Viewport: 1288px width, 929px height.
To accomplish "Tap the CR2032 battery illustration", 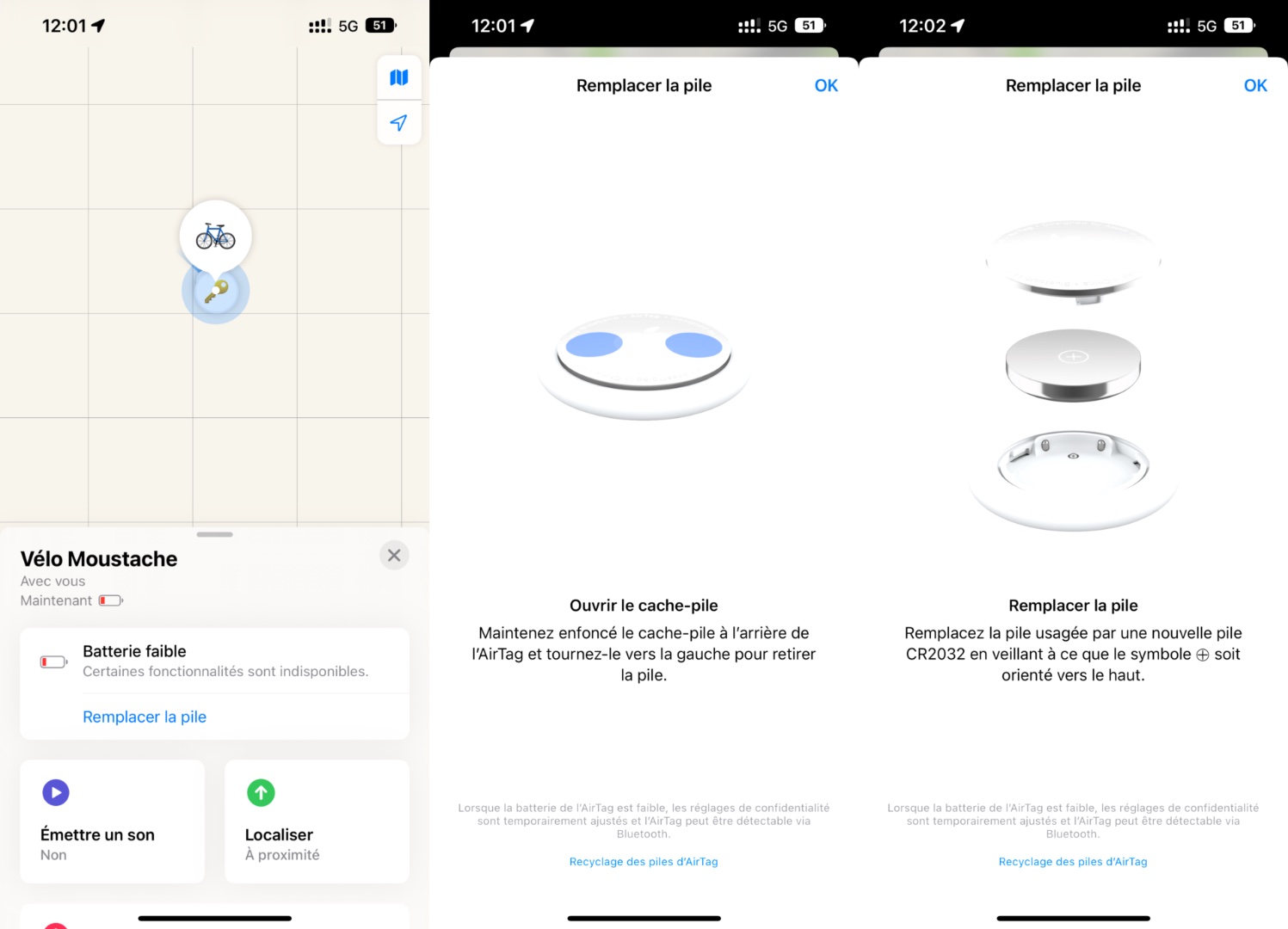I will tap(1073, 365).
